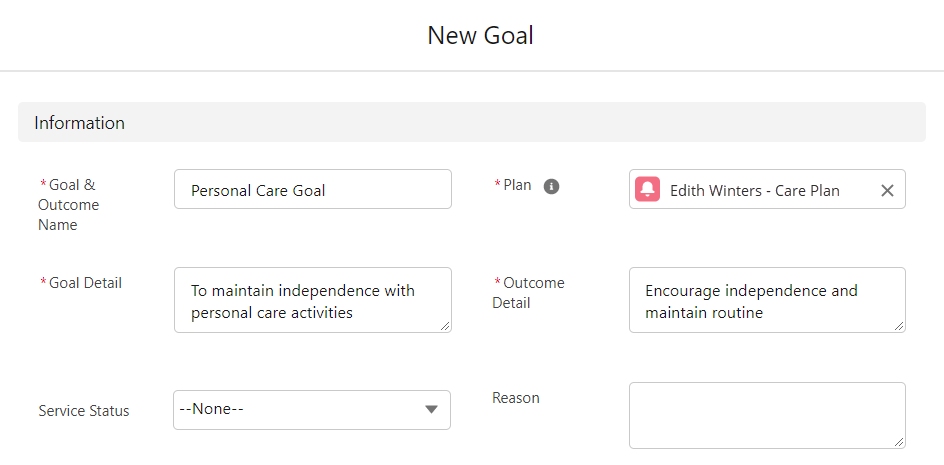944x465 pixels.
Task: Select the --None-- Service Status combobox
Action: pyautogui.click(x=312, y=410)
